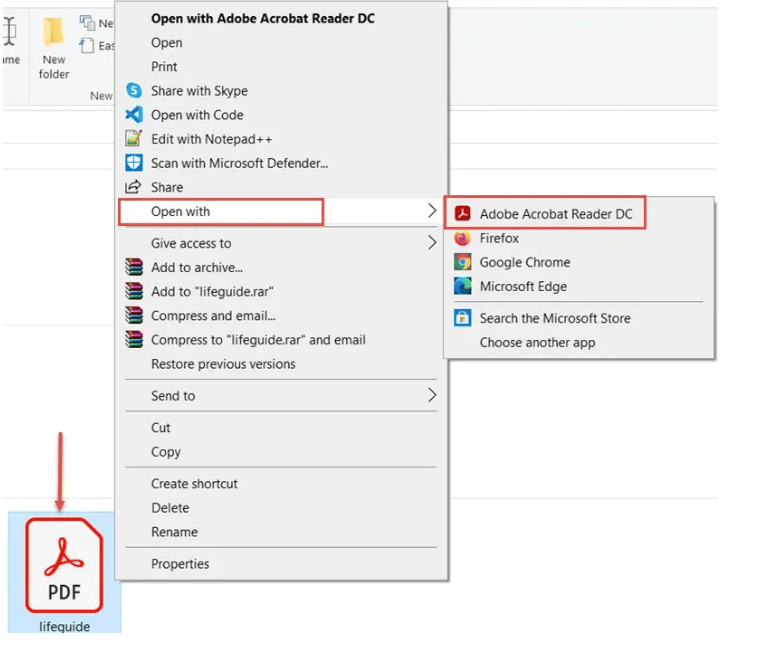Choose Create shortcut

(281, 483)
